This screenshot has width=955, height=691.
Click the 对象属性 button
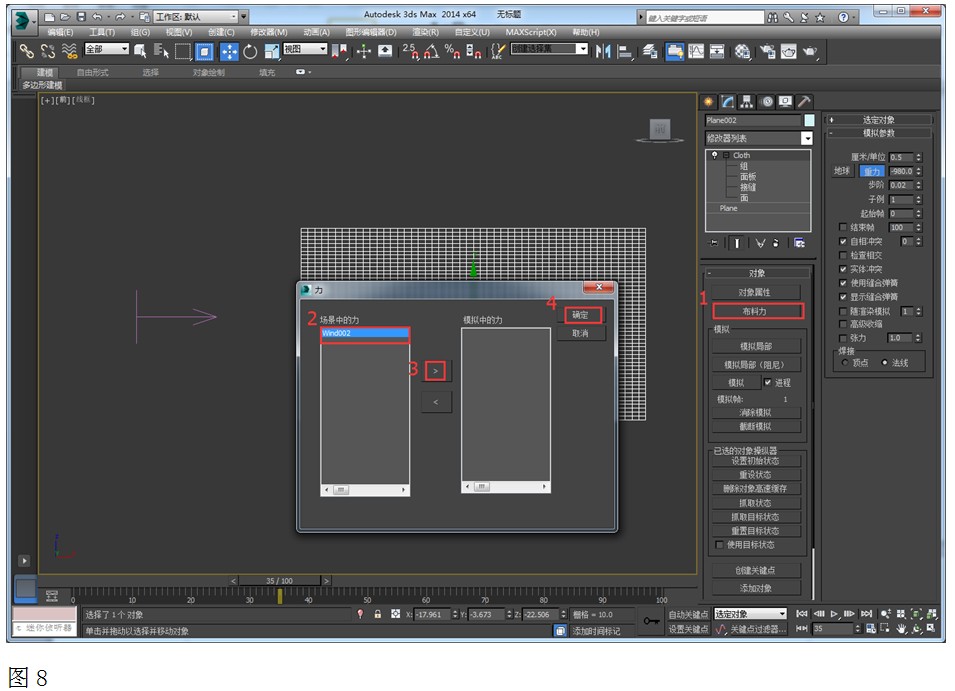755,292
